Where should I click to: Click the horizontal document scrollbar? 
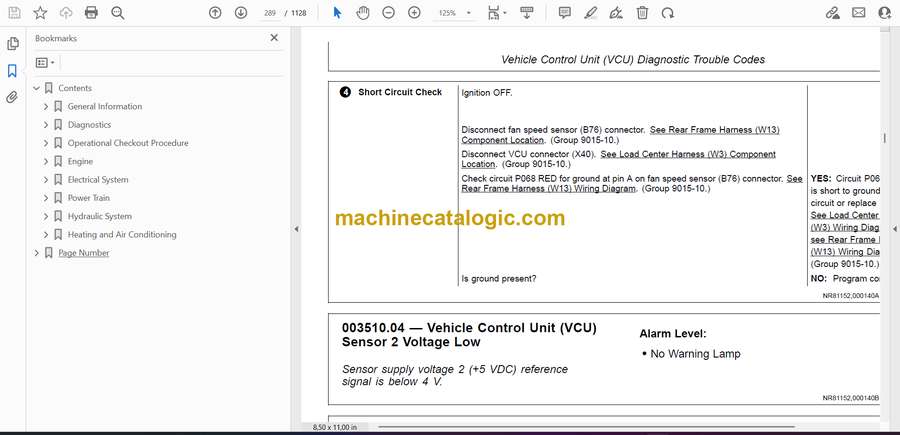[587, 427]
